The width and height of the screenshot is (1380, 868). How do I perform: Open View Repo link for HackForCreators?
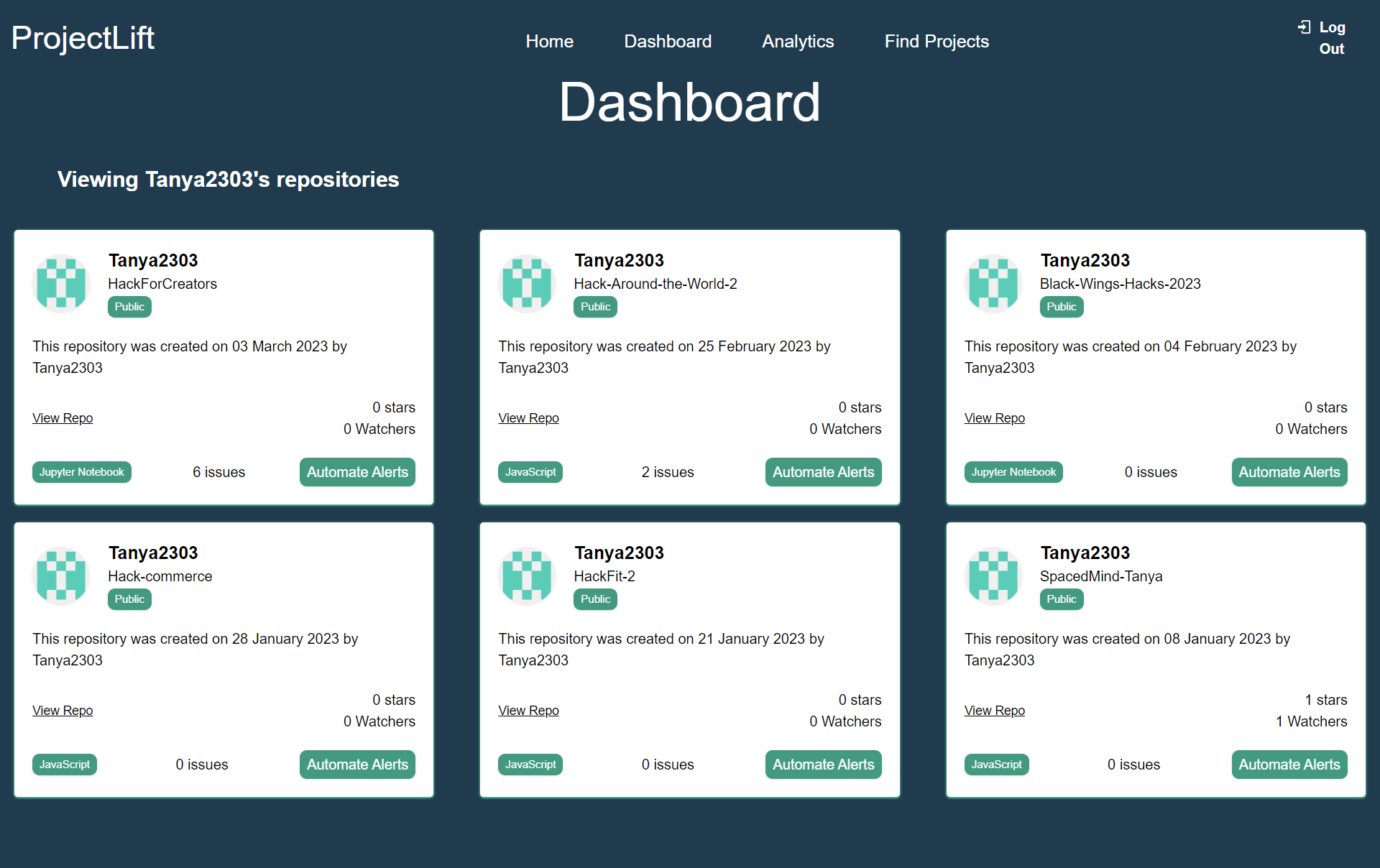coord(63,418)
